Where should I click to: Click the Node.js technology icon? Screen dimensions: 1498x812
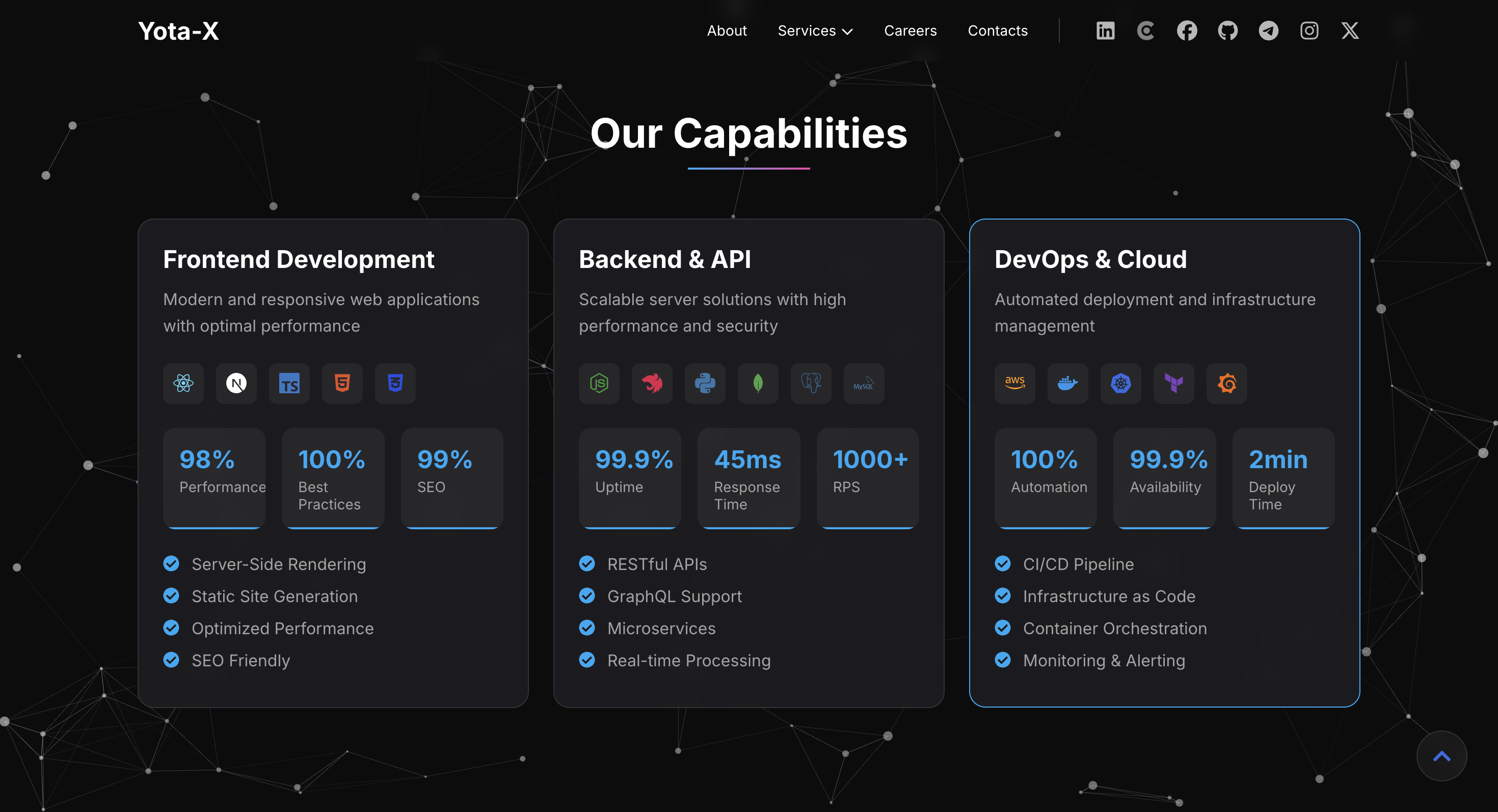(x=599, y=384)
